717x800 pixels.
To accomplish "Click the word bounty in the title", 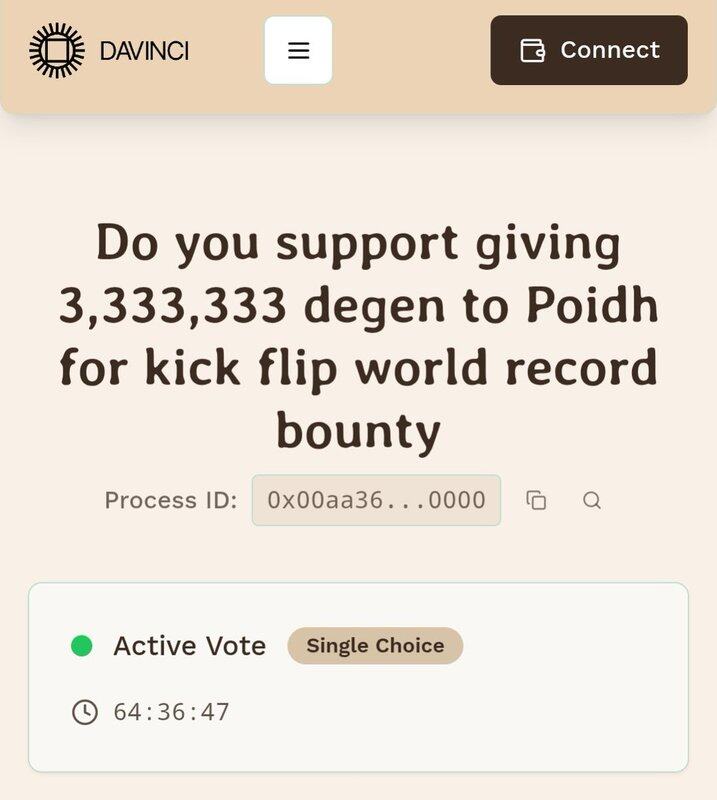I will (x=358, y=432).
